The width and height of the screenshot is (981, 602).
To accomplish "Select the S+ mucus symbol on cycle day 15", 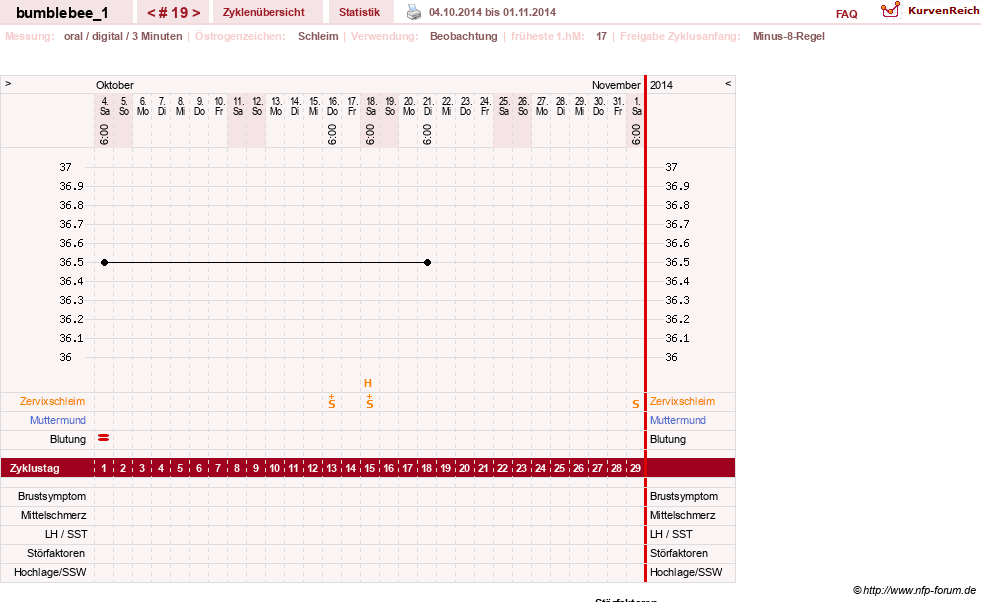I will (x=370, y=402).
